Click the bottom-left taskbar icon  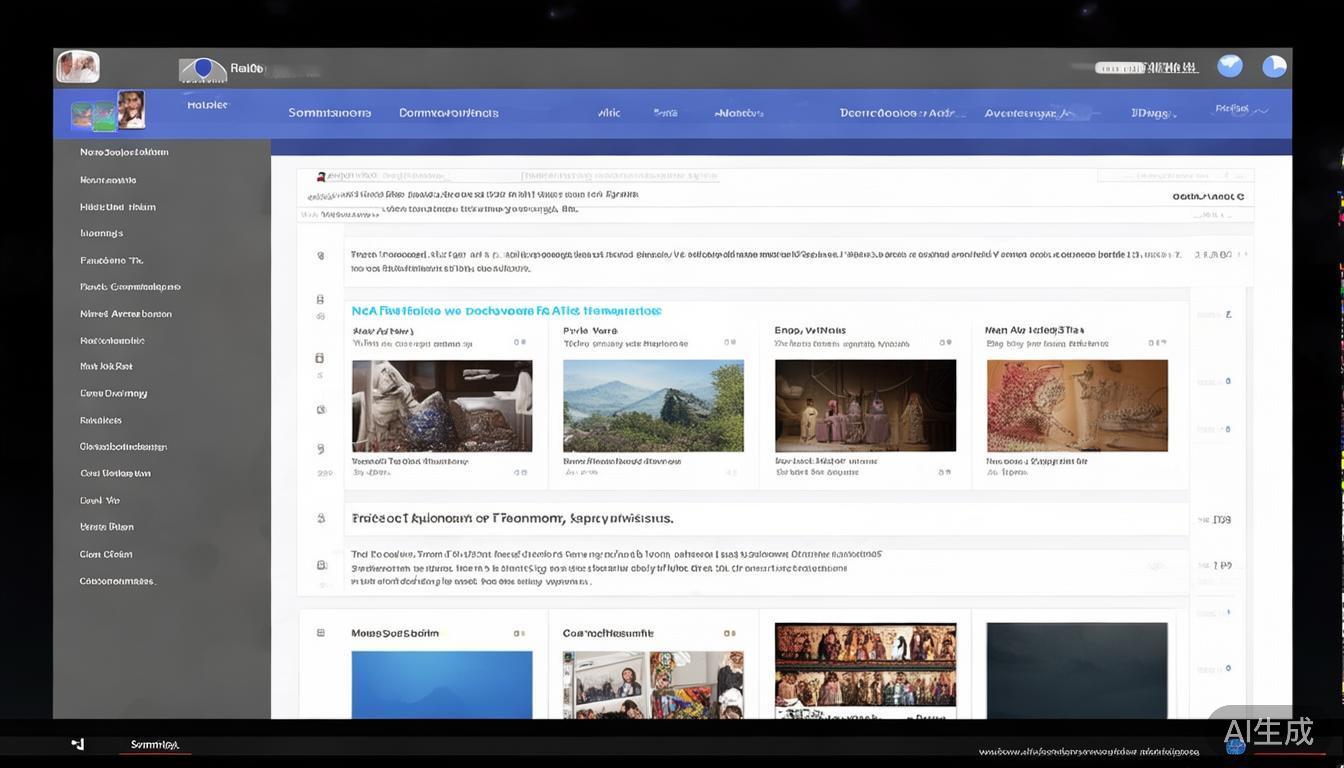(78, 744)
